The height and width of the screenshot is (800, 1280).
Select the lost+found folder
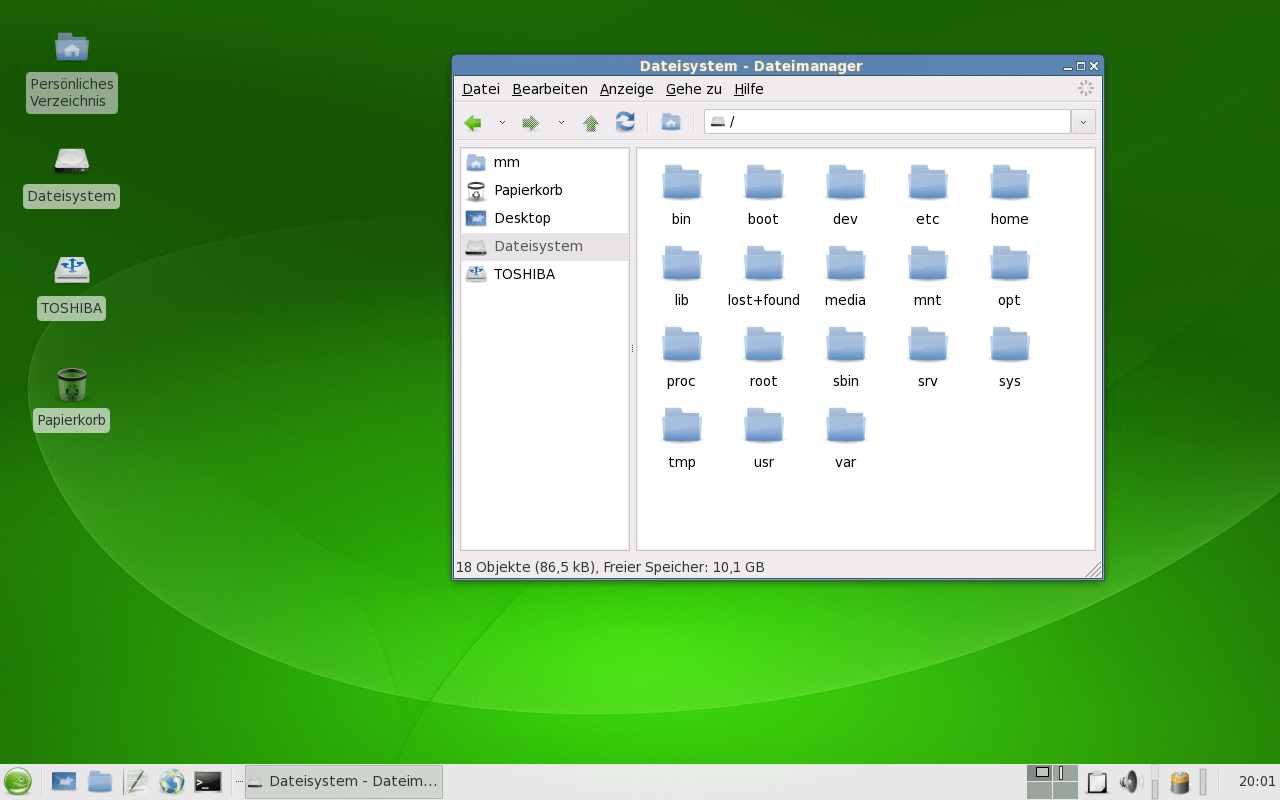[764, 276]
